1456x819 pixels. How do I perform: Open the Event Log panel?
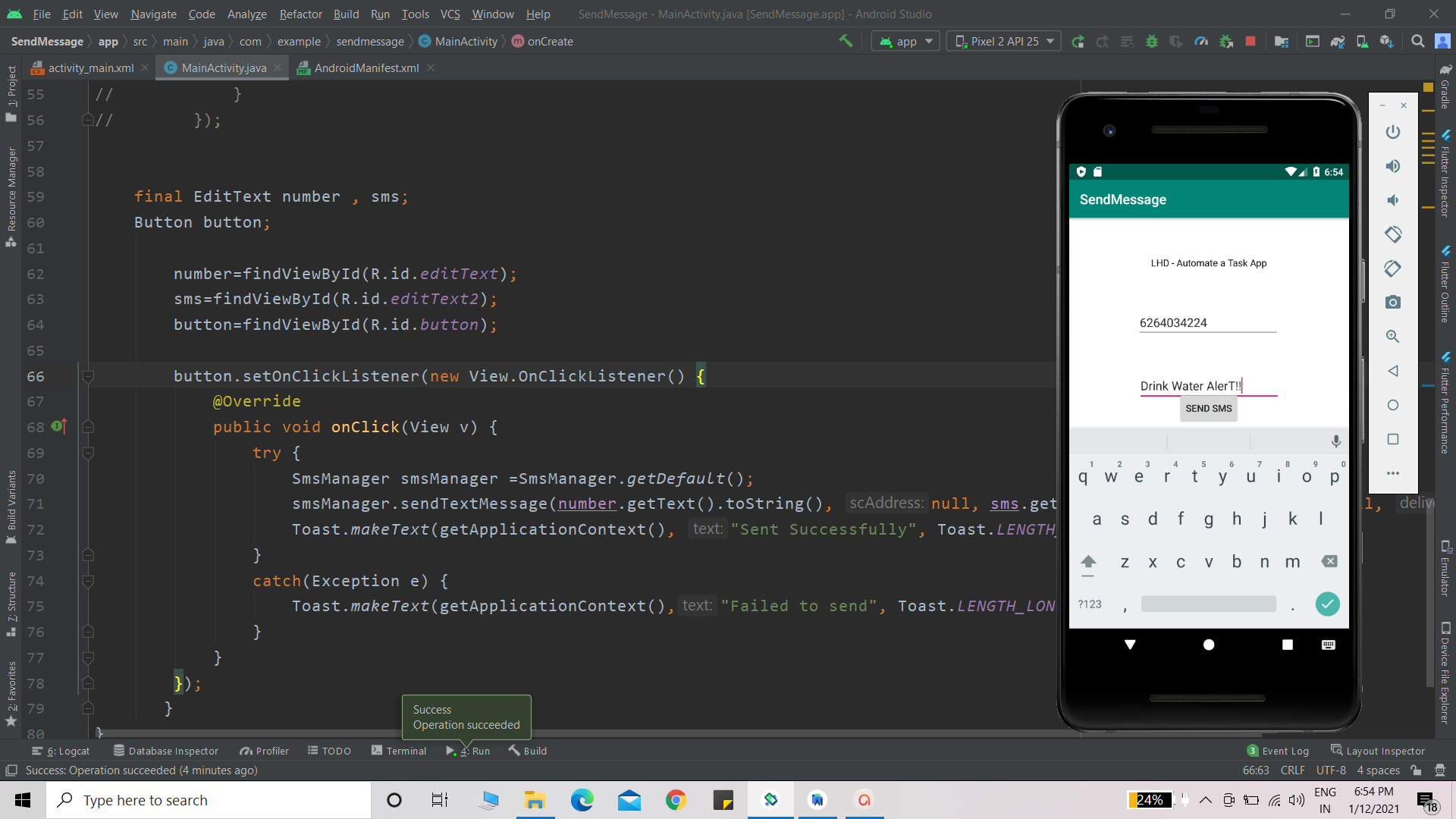tap(1279, 751)
